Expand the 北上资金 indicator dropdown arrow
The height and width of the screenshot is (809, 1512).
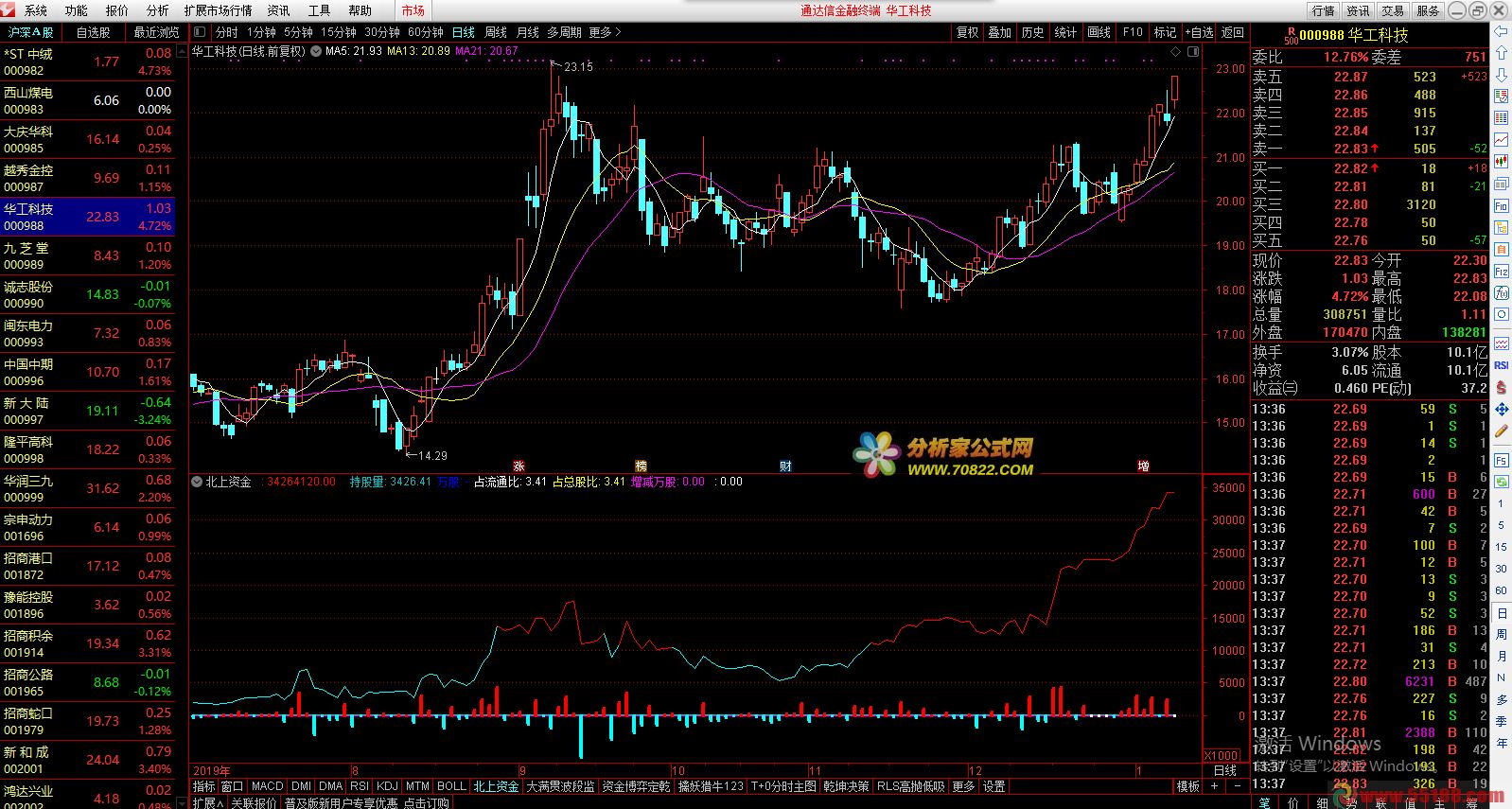coord(197,482)
